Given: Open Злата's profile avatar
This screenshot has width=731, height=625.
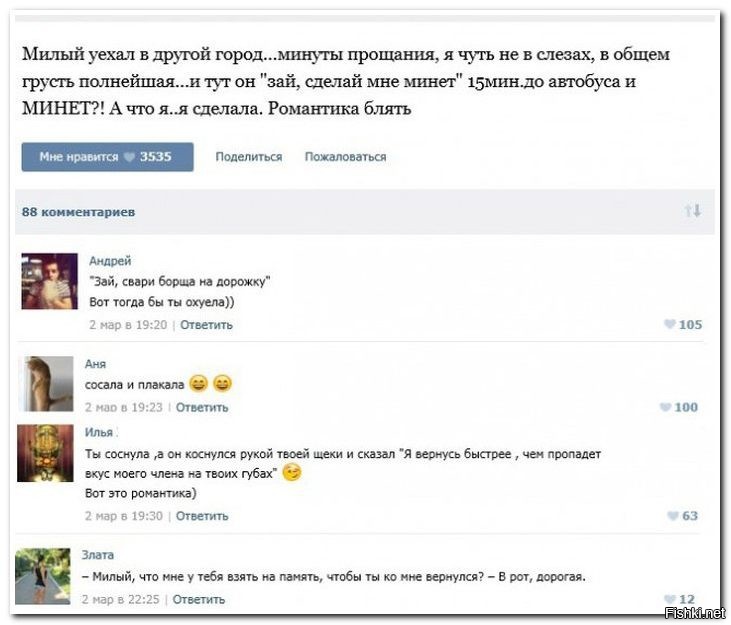Looking at the screenshot, I should (x=43, y=577).
